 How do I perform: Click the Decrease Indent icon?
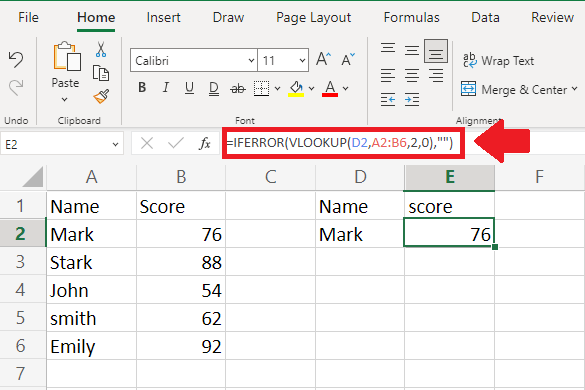click(388, 100)
